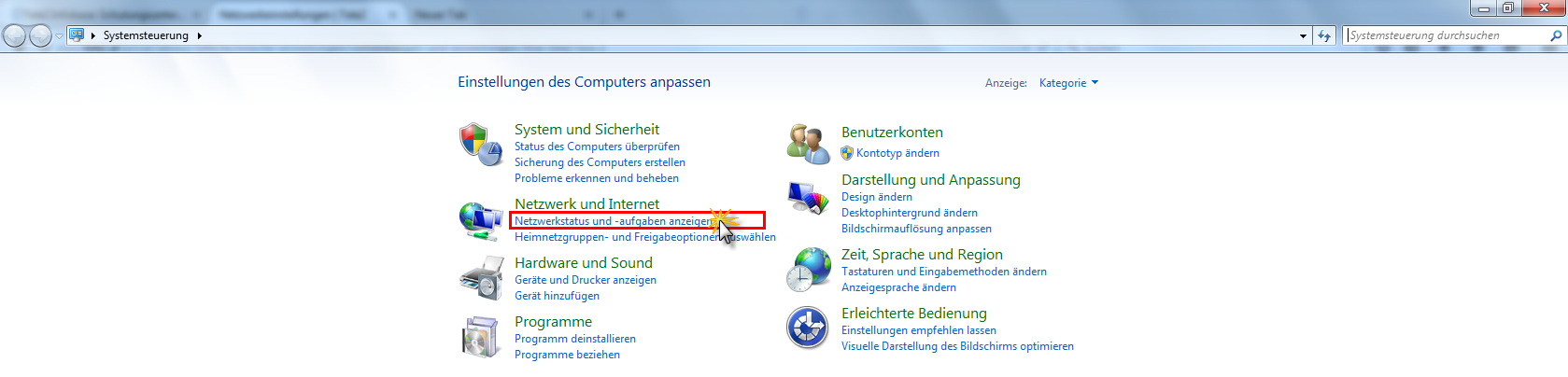This screenshot has width=1568, height=377.
Task: Click the refresh button beside address bar
Action: pyautogui.click(x=1324, y=35)
